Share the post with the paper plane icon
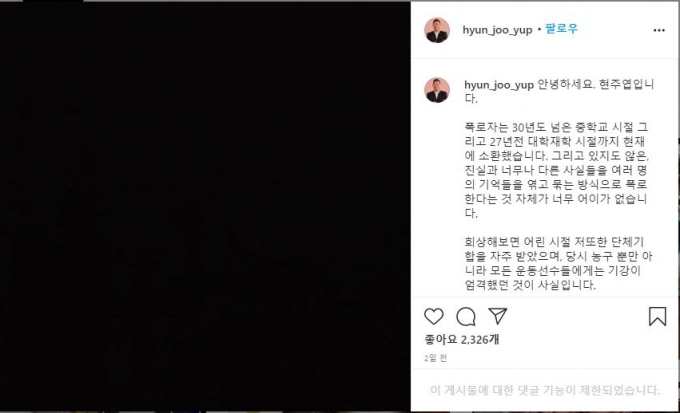The width and height of the screenshot is (680, 413). (498, 316)
